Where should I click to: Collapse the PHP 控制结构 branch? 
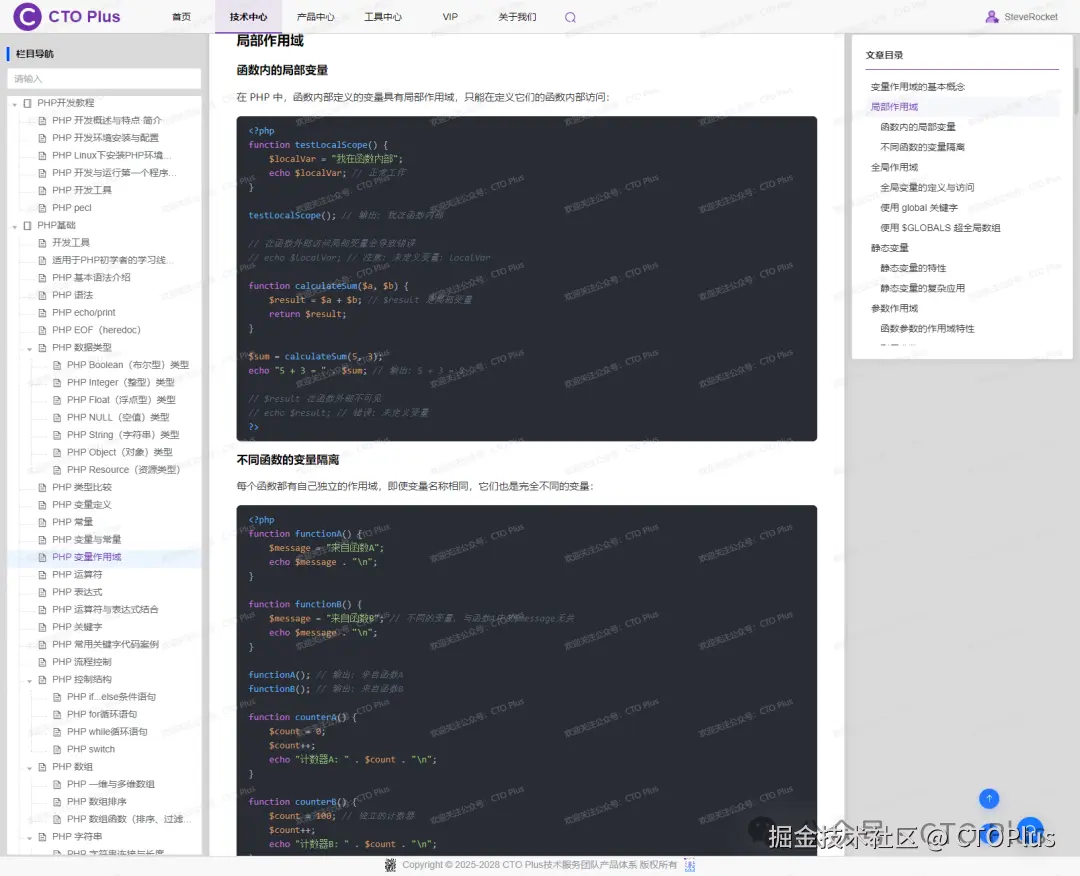[28, 679]
